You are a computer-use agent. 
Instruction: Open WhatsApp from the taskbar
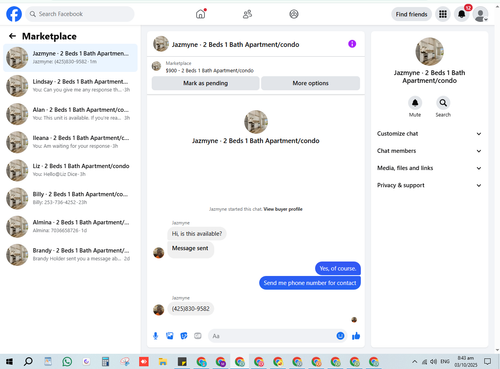tap(67, 361)
